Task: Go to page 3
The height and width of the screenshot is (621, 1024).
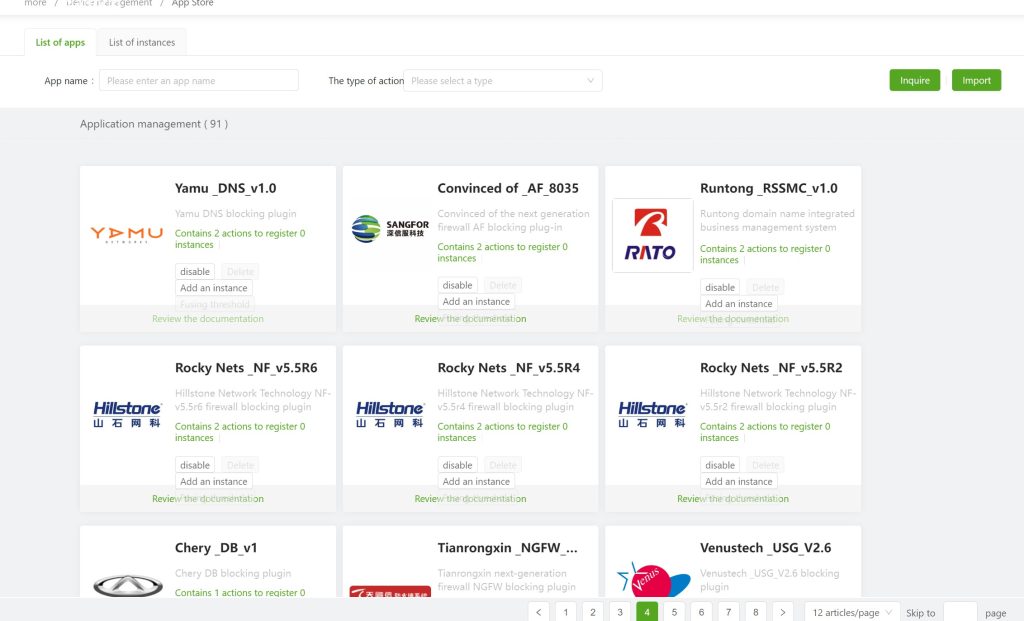Action: coord(620,612)
